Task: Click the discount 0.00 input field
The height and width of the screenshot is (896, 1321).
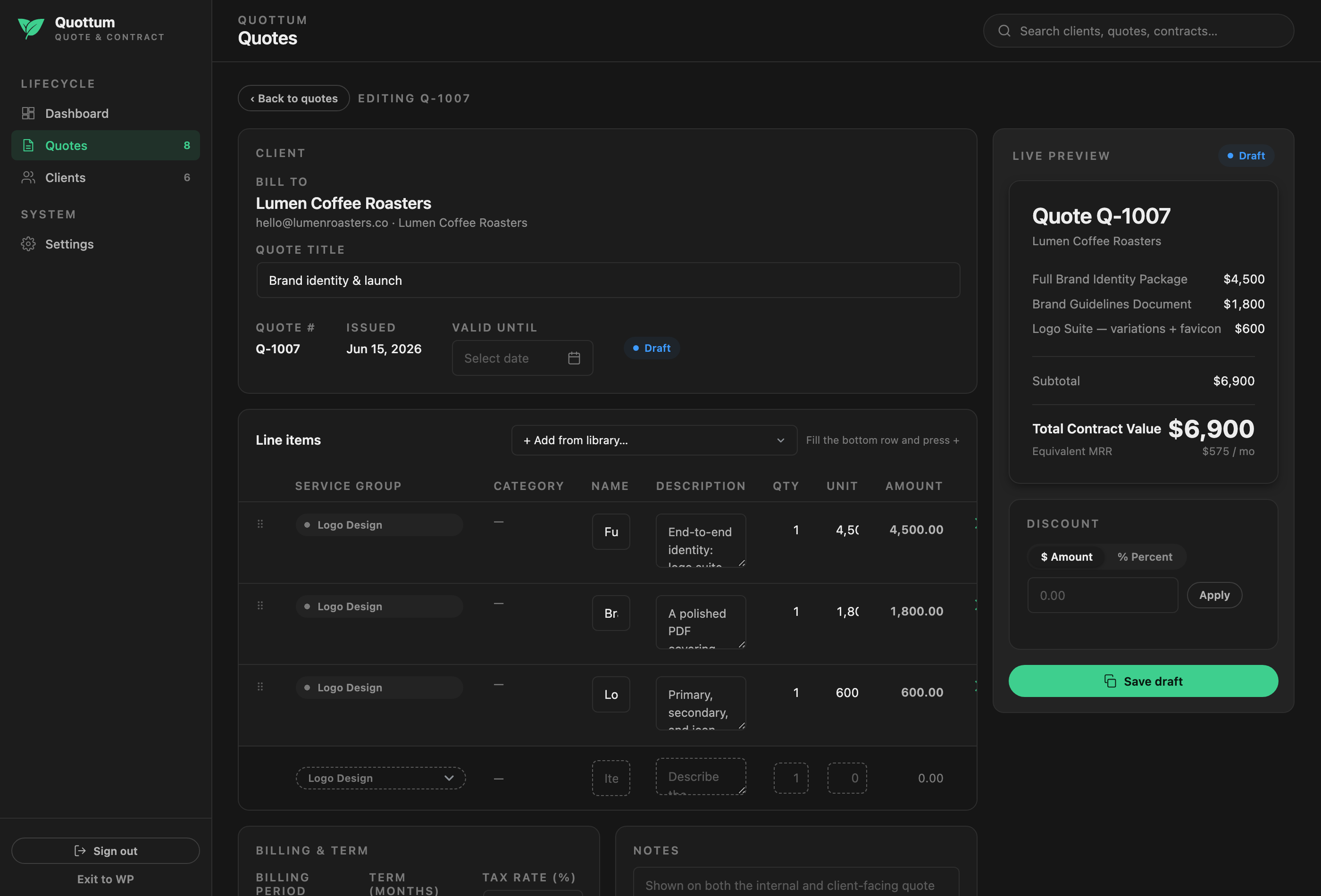Action: click(x=1103, y=596)
